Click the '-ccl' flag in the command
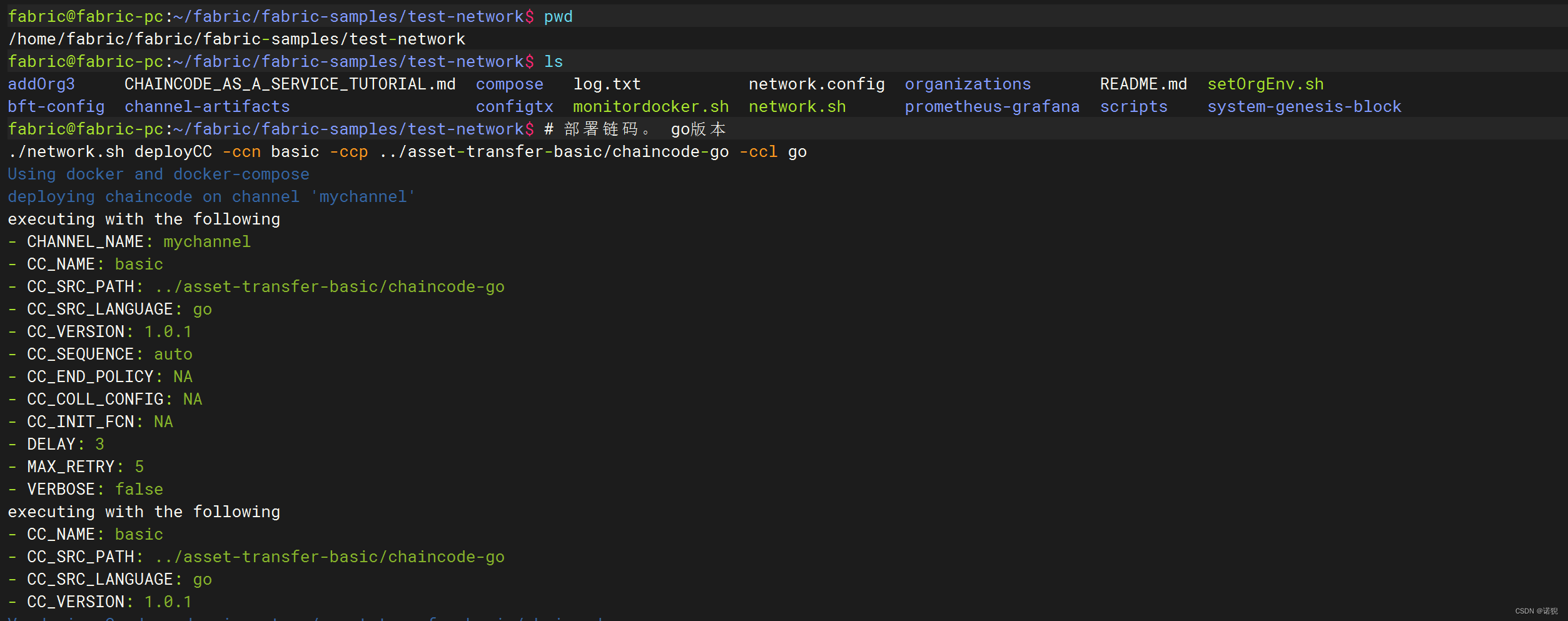Screen dimensions: 1568x621 coord(759,152)
